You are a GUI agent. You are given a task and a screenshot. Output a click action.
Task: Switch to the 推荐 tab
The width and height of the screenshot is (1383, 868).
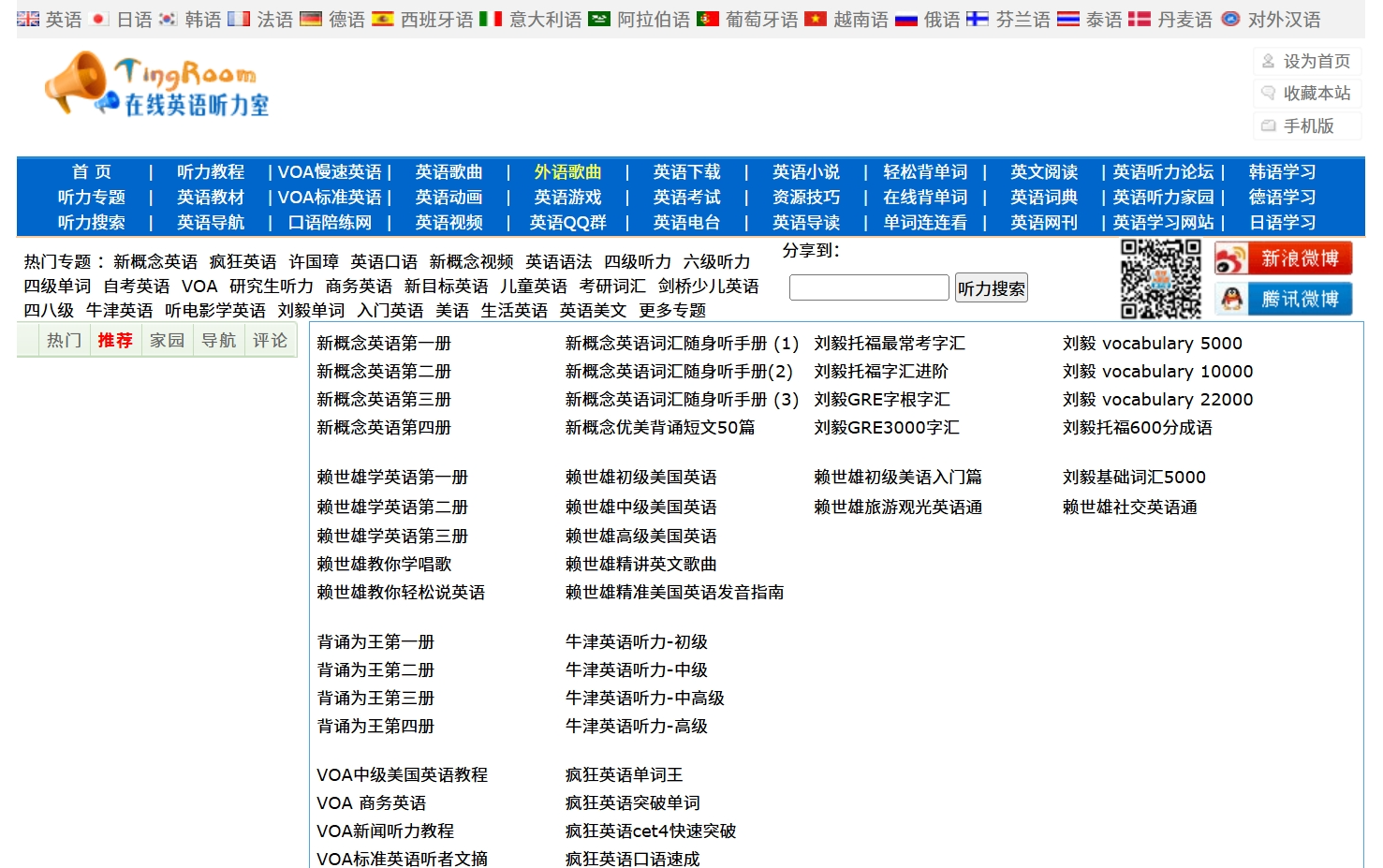[115, 341]
